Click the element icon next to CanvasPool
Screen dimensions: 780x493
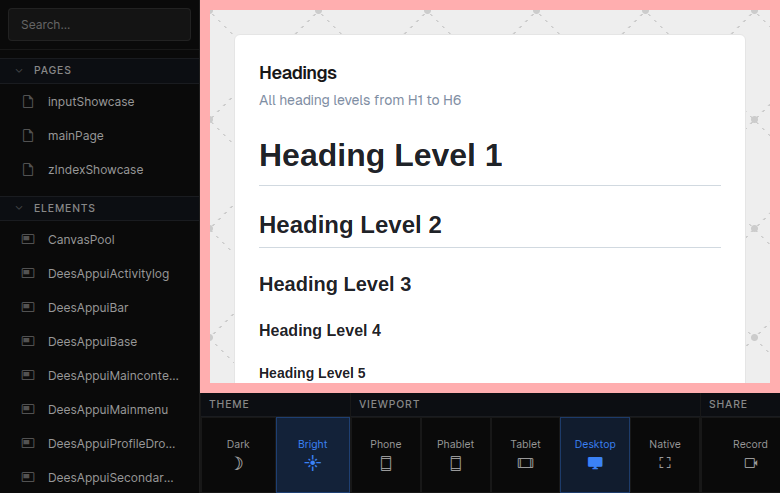(28, 240)
